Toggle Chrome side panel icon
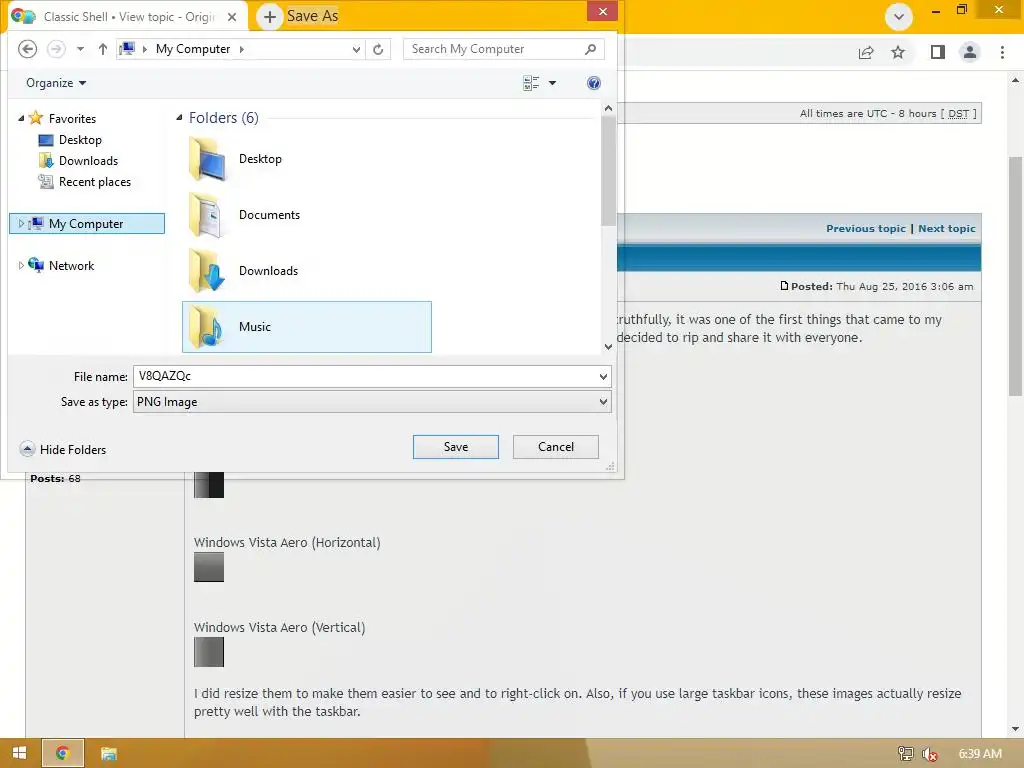1024x768 pixels. (x=938, y=52)
